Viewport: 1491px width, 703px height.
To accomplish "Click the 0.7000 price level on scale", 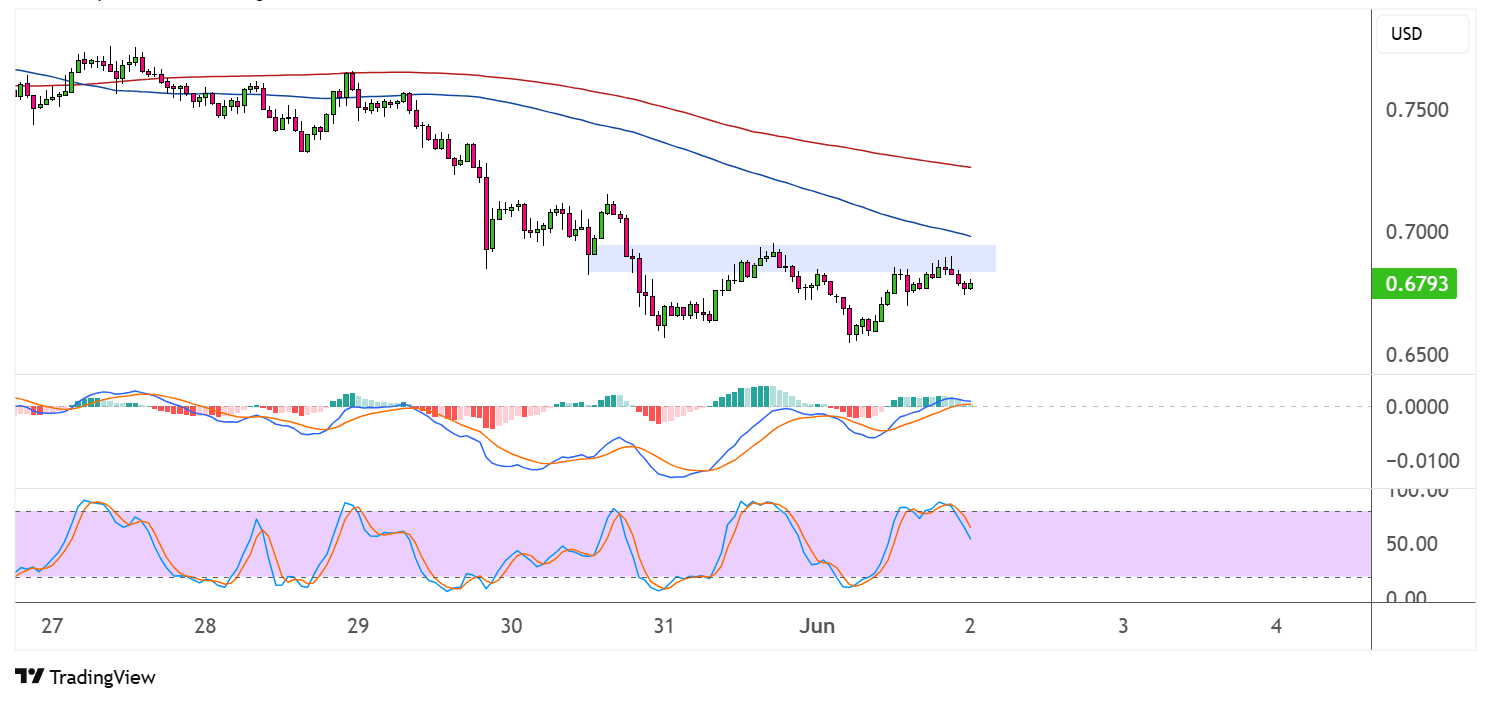I will click(x=1418, y=232).
